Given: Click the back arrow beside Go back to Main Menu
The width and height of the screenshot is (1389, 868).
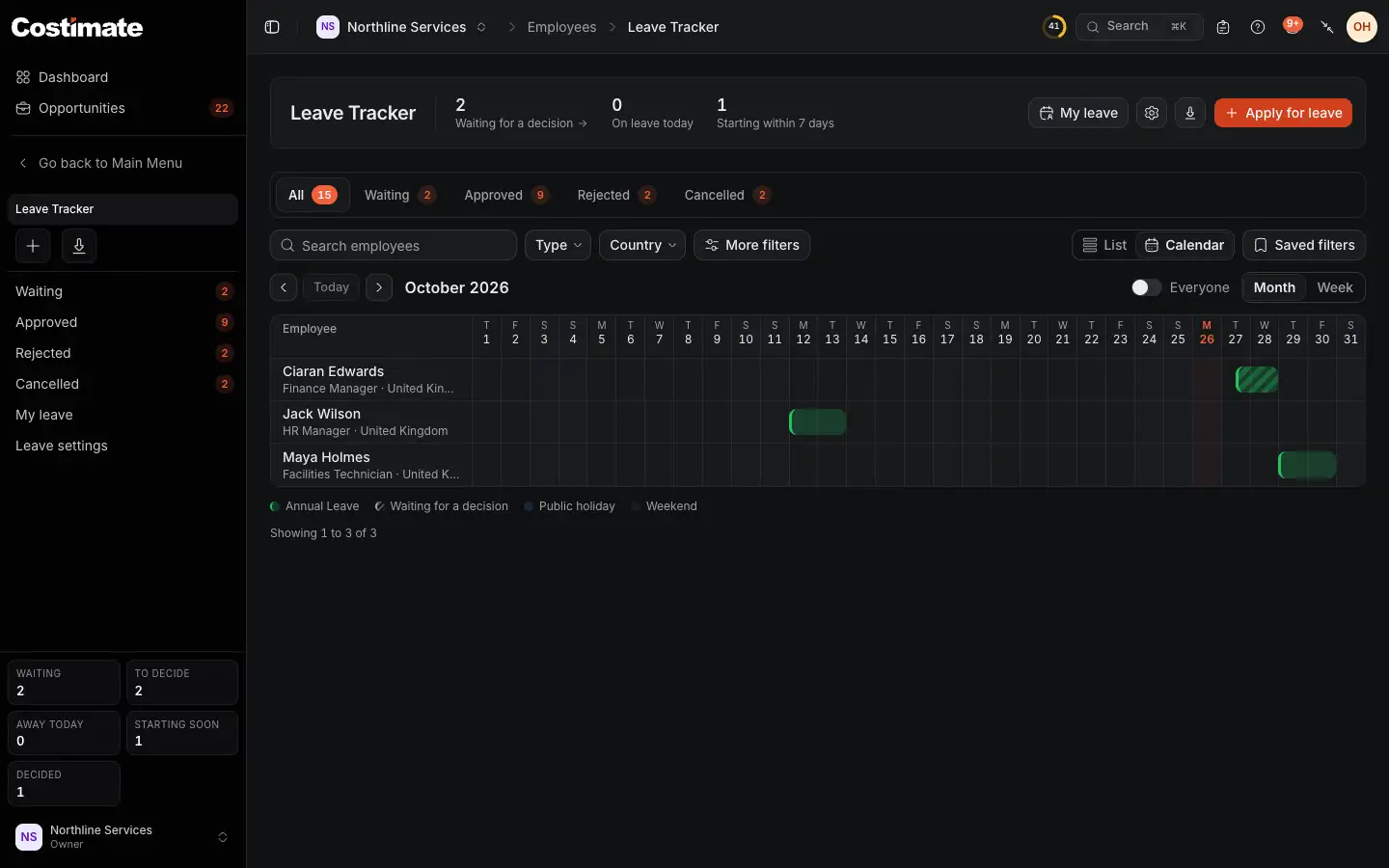Looking at the screenshot, I should pos(23,163).
